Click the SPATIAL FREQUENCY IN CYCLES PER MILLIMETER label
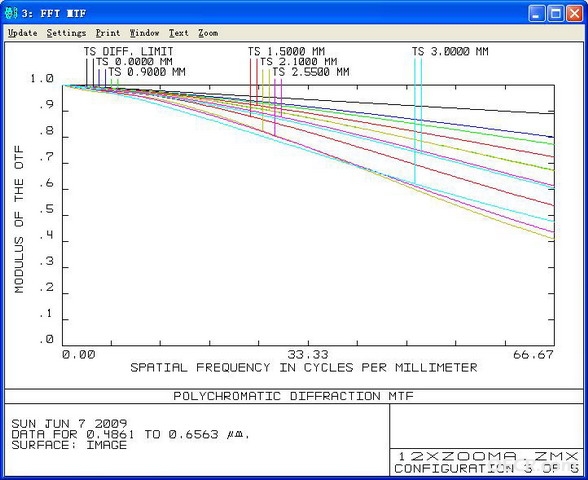The image size is (588, 480). tap(304, 368)
